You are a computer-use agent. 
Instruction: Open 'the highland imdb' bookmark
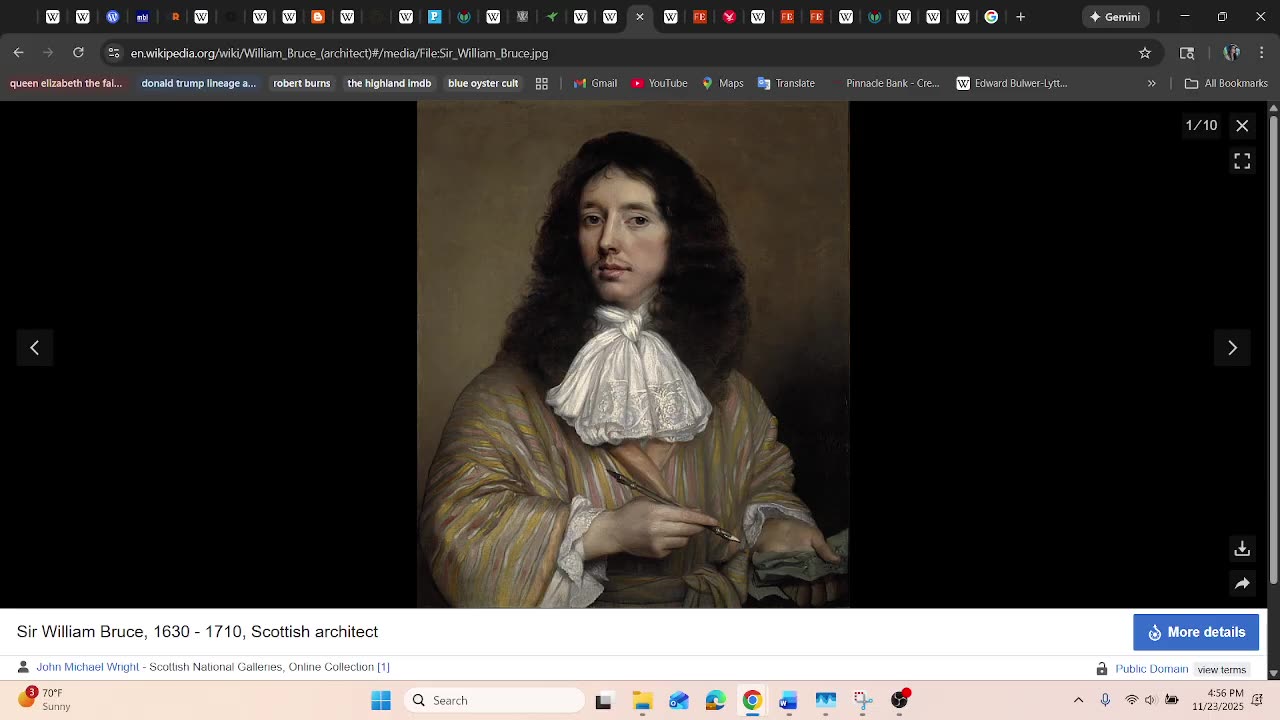tap(389, 83)
